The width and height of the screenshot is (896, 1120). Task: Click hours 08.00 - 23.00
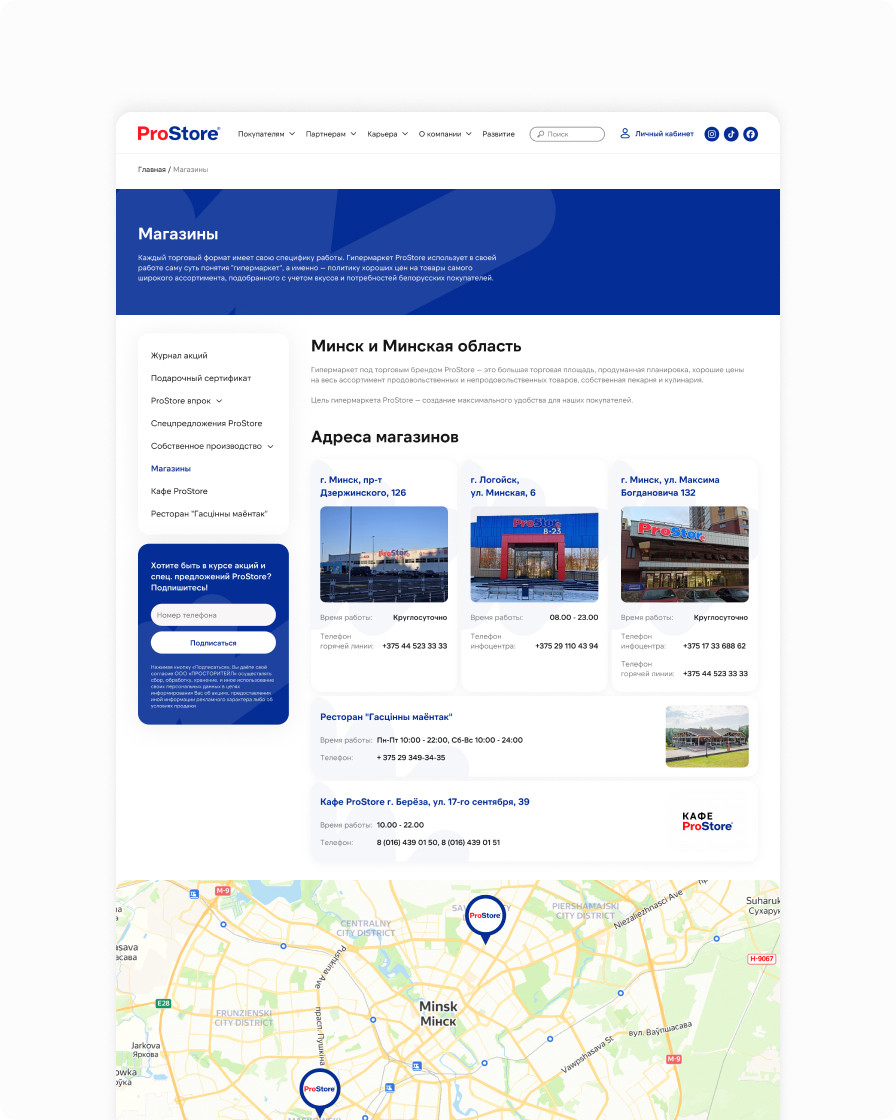[x=574, y=618]
